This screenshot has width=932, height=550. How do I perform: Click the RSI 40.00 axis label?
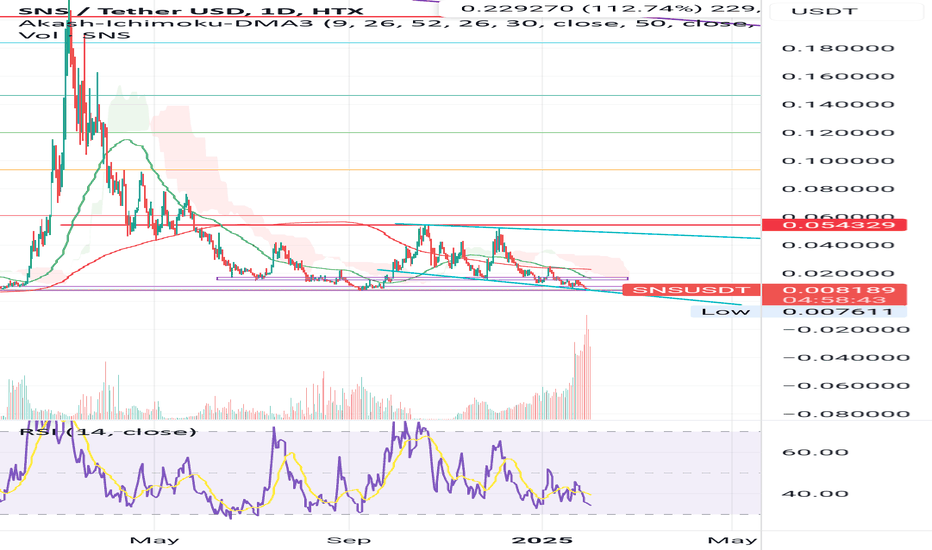pos(815,494)
